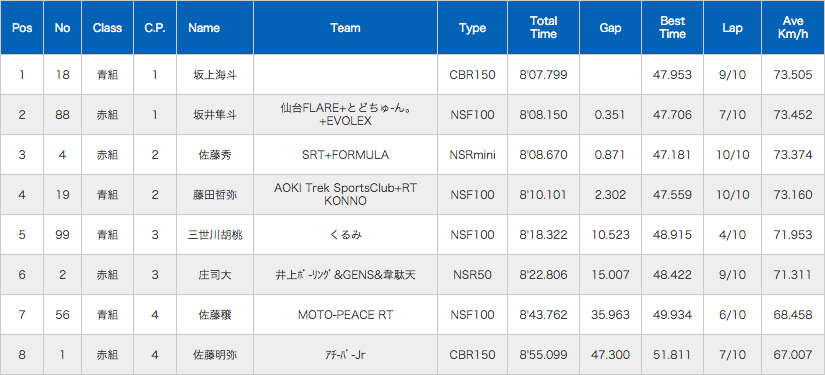The height and width of the screenshot is (375, 825).
Task: Click gap value 47.300
Action: point(610,354)
